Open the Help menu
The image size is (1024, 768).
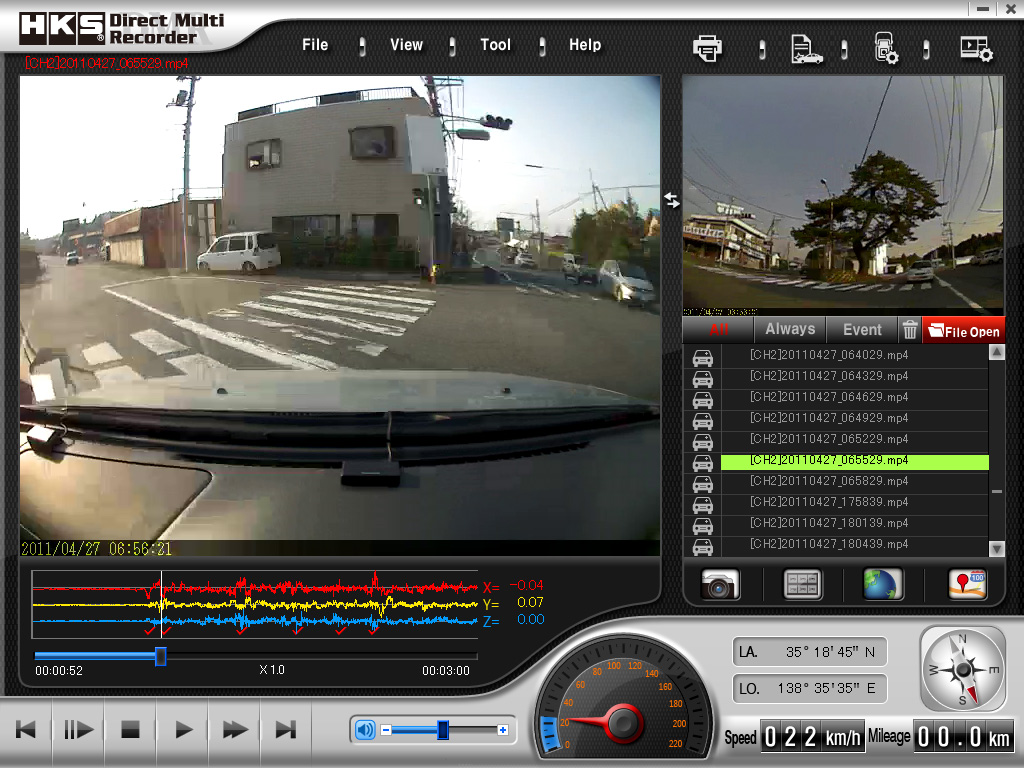point(585,45)
